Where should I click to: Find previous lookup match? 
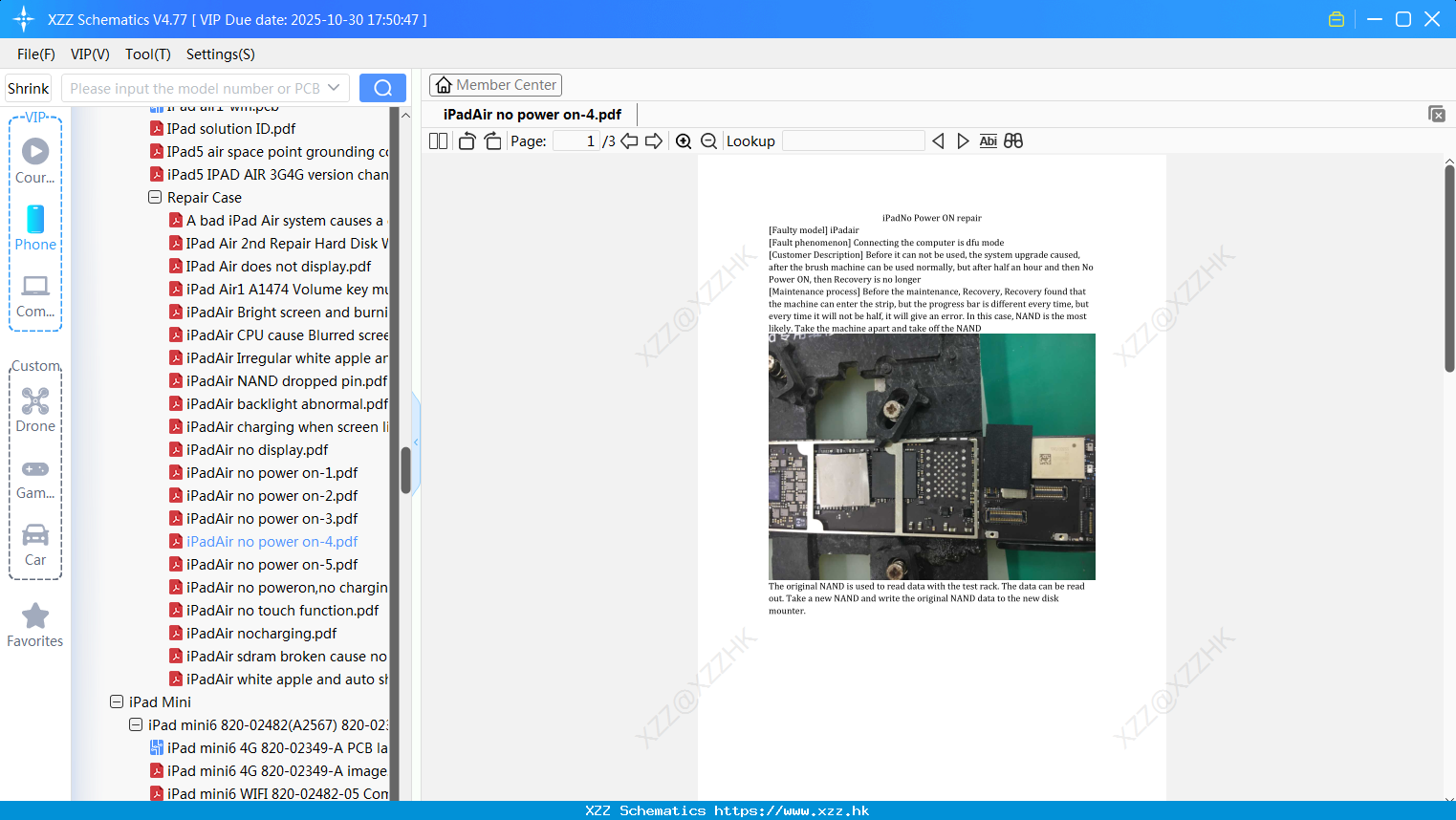[938, 141]
